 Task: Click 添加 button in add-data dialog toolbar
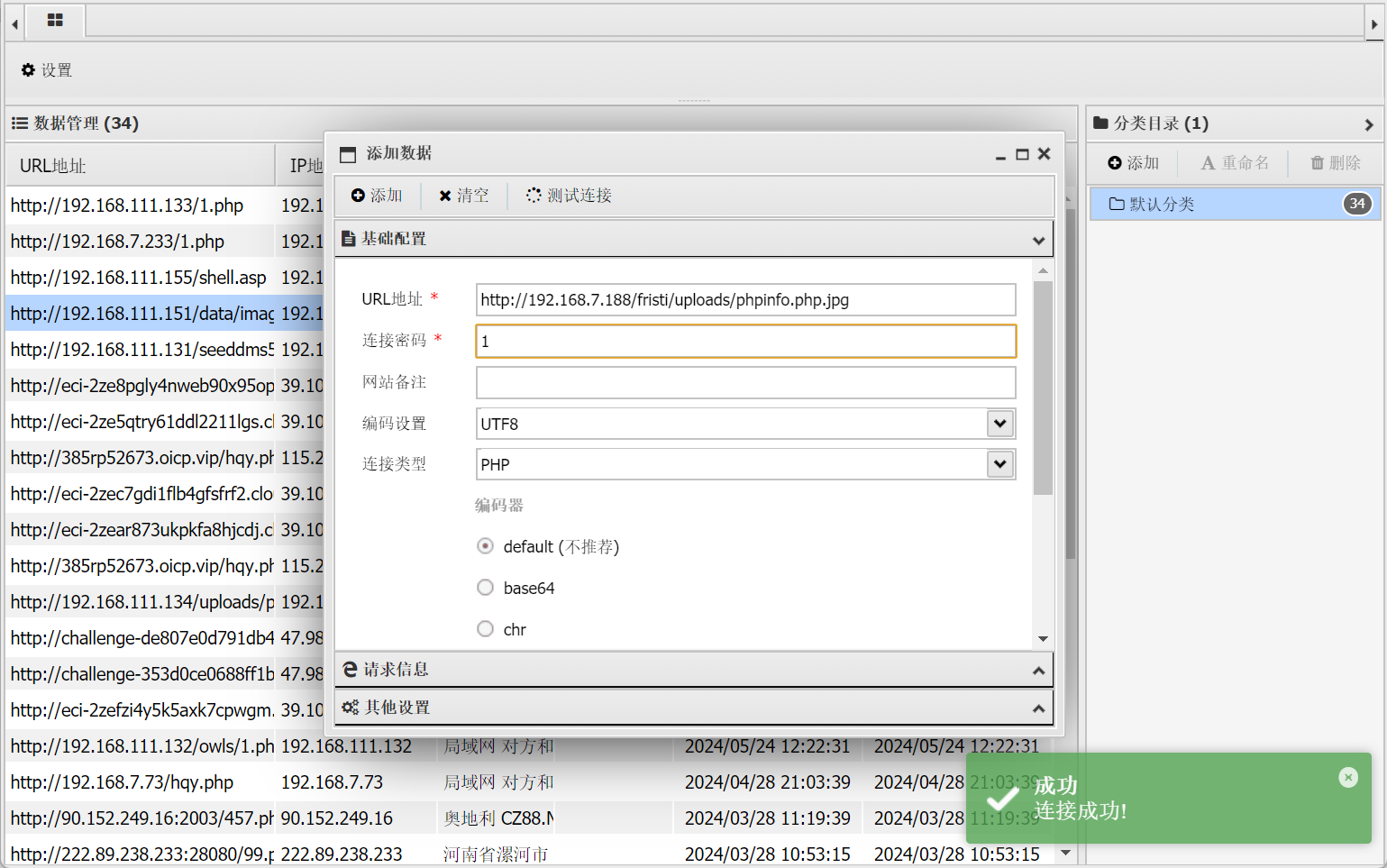pyautogui.click(x=377, y=196)
